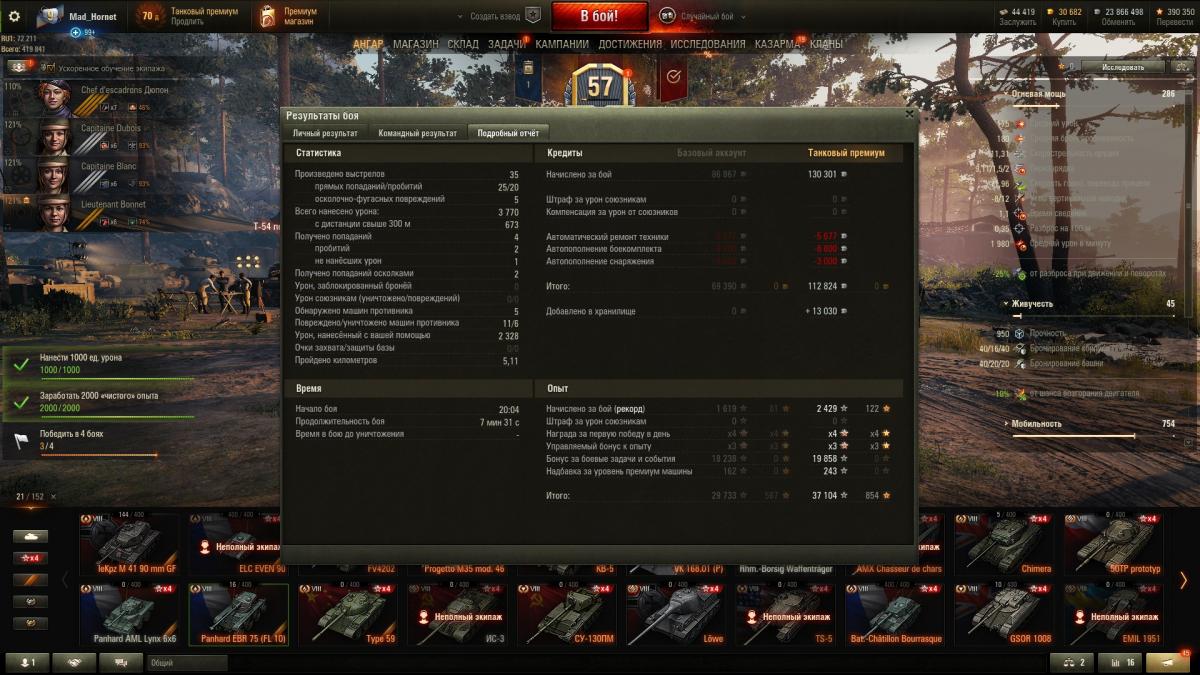Click the Исследовать button
The image size is (1200, 675).
(x=1123, y=67)
